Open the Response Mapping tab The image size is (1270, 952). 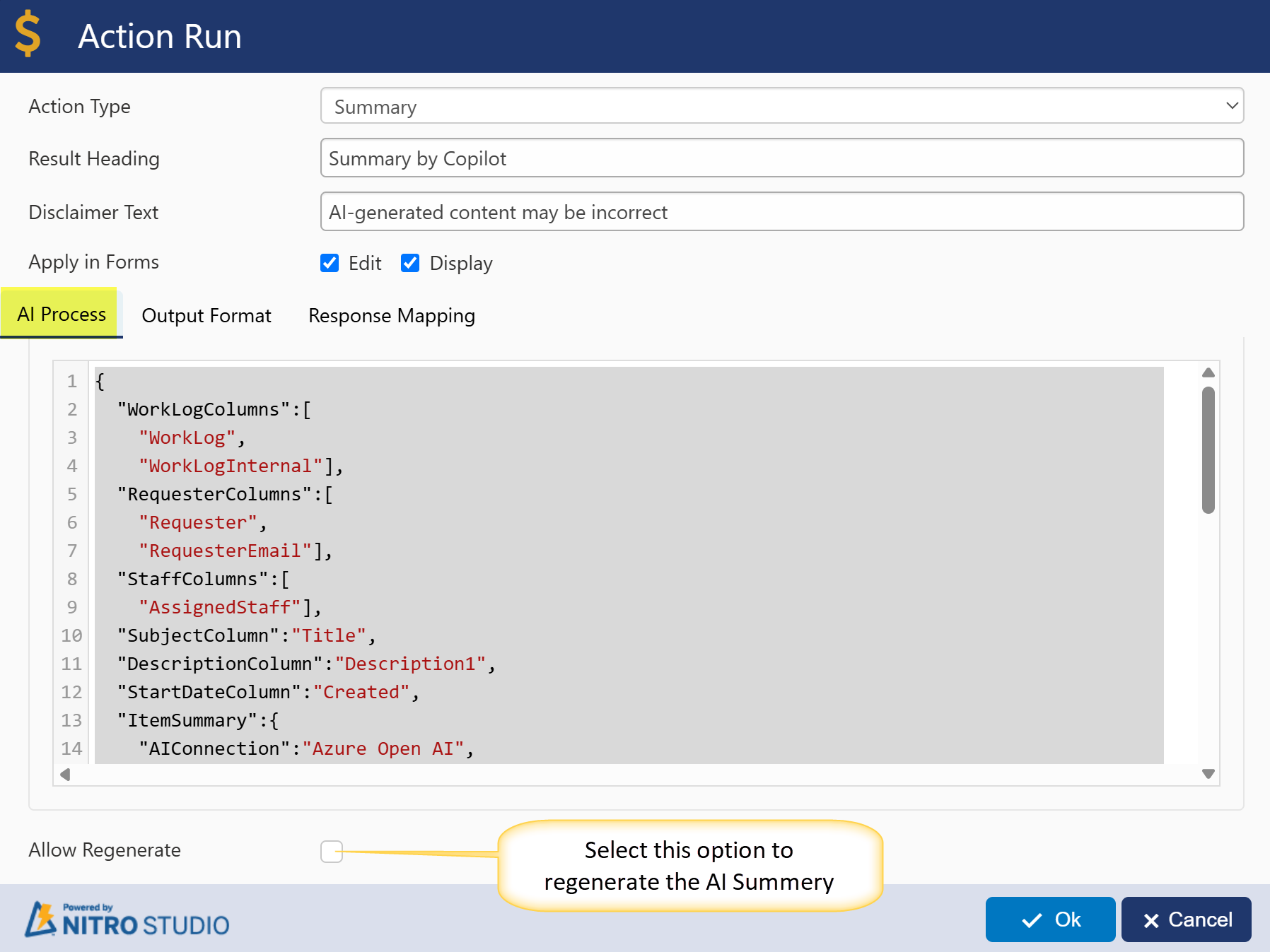click(391, 315)
